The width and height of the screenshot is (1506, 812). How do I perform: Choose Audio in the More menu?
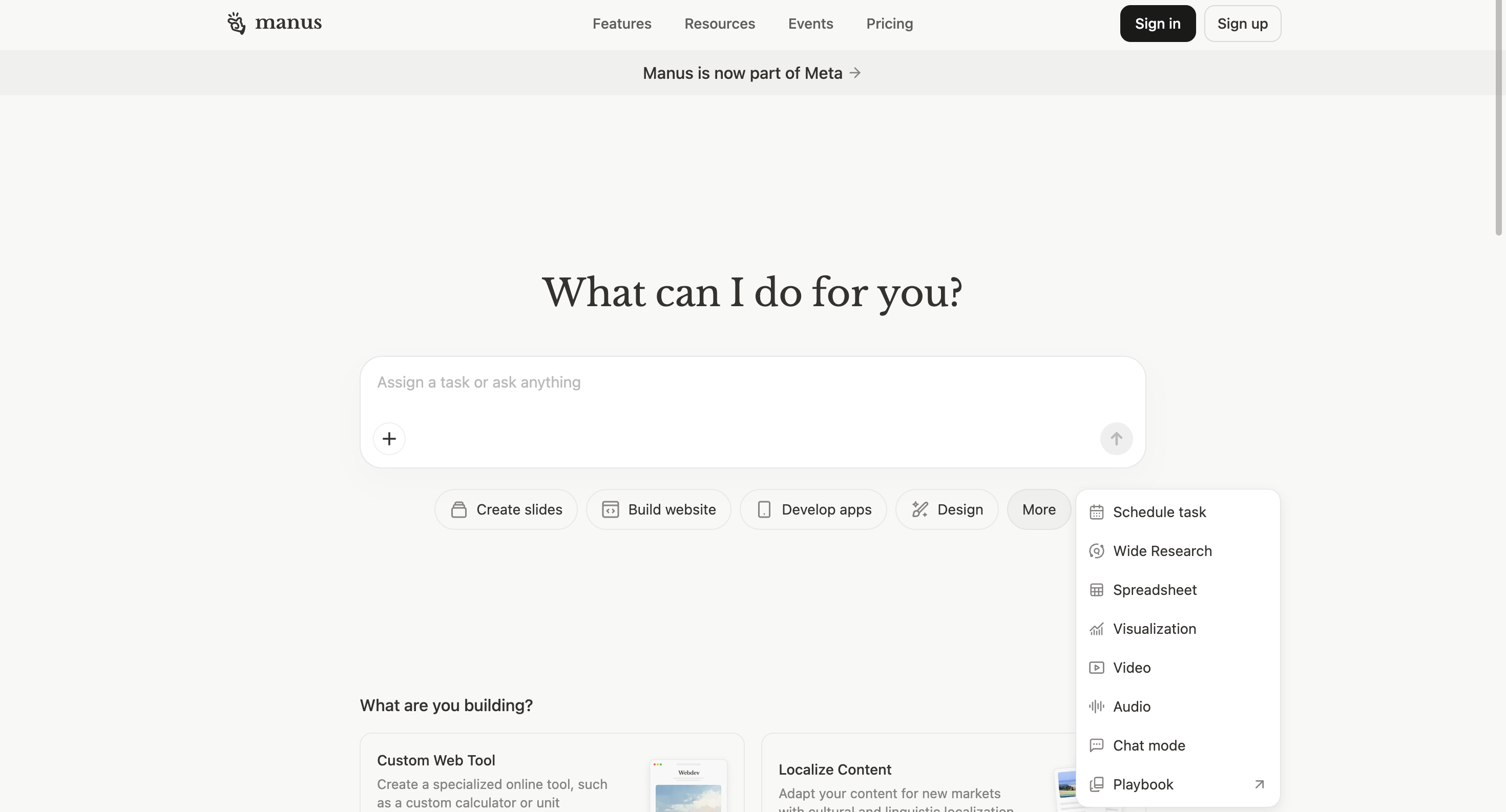pyautogui.click(x=1178, y=707)
